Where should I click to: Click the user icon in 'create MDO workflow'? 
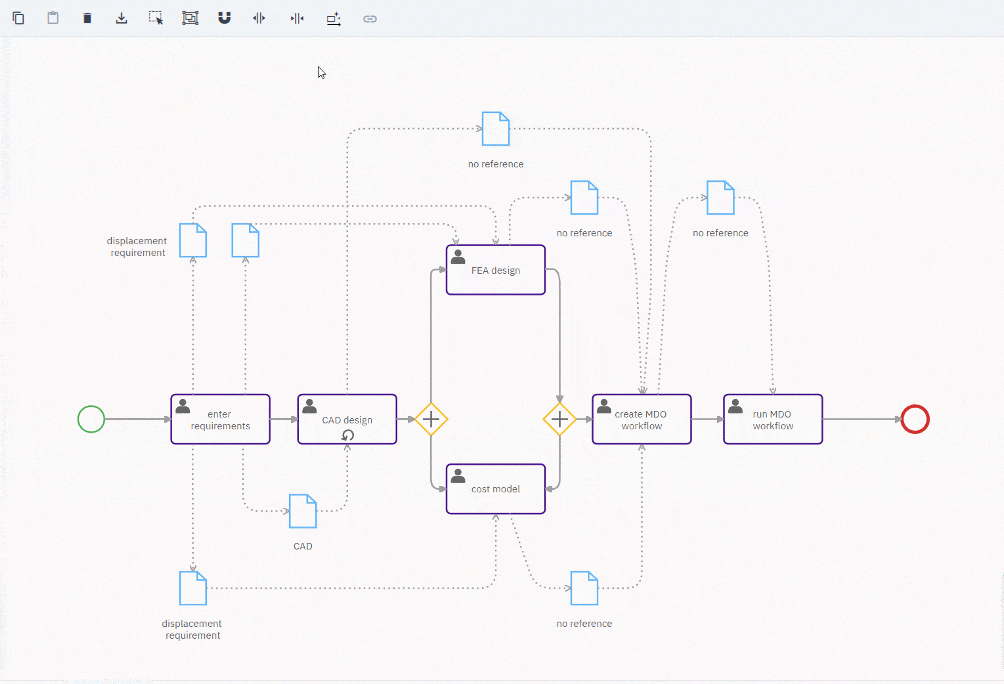pos(604,406)
